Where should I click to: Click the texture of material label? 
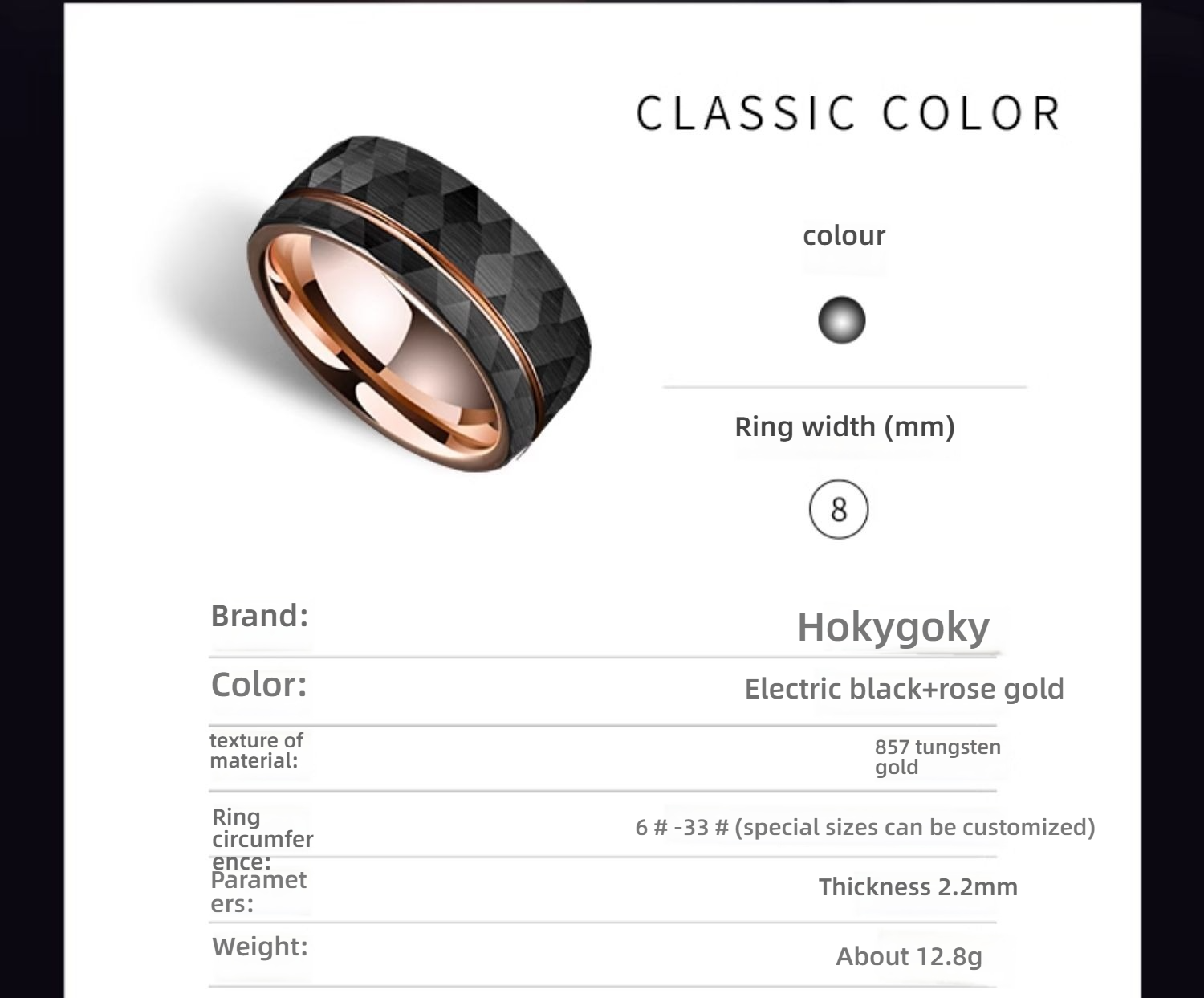[257, 750]
